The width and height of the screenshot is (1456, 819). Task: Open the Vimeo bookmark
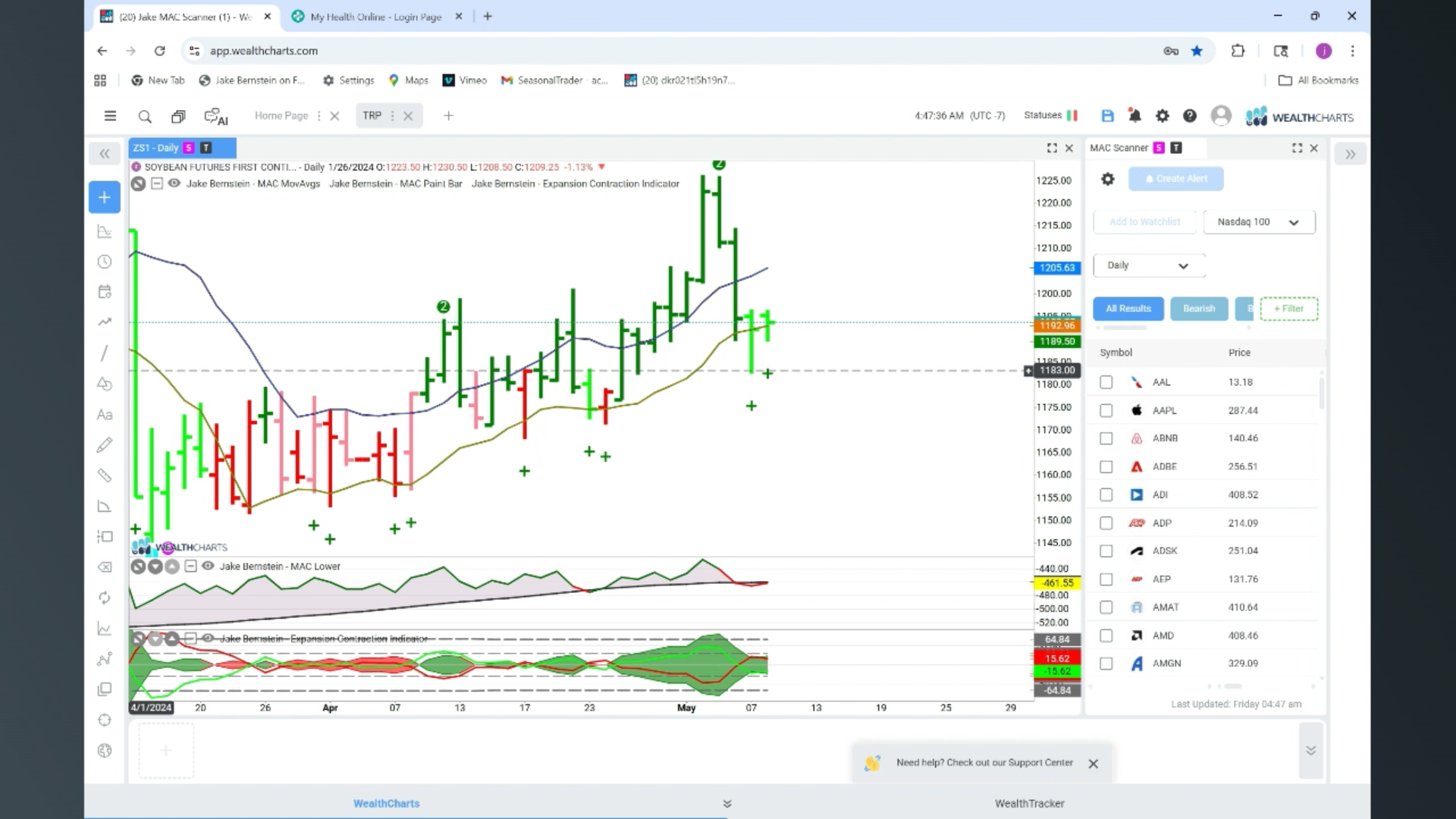[464, 80]
